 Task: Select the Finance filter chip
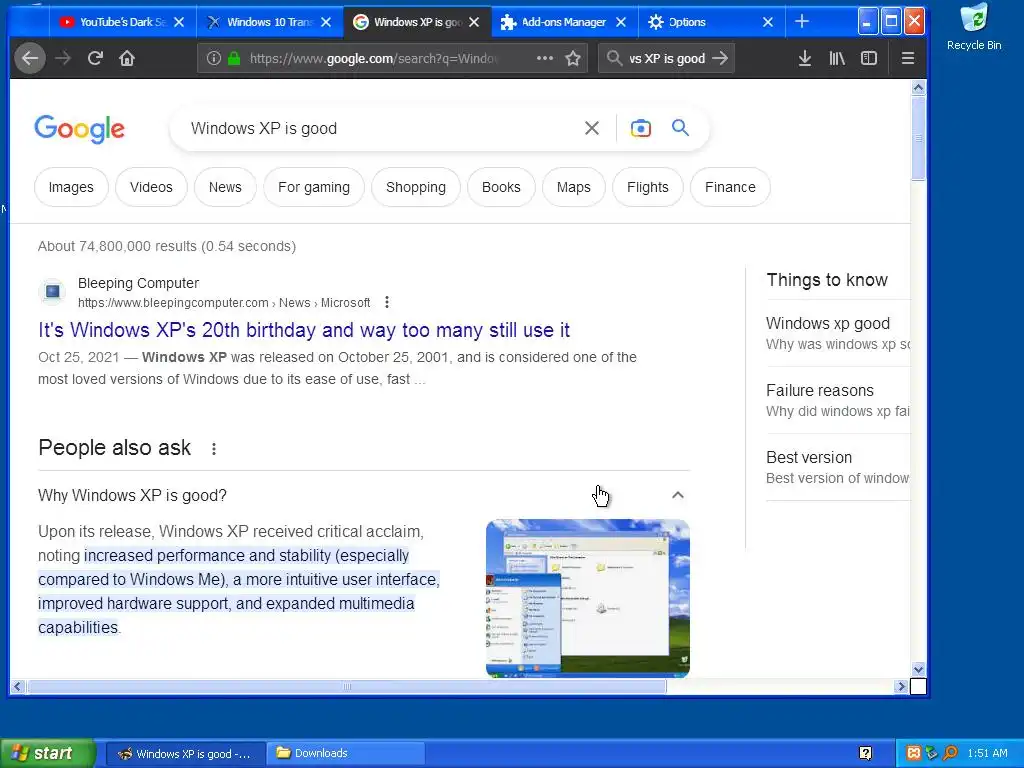tap(730, 187)
